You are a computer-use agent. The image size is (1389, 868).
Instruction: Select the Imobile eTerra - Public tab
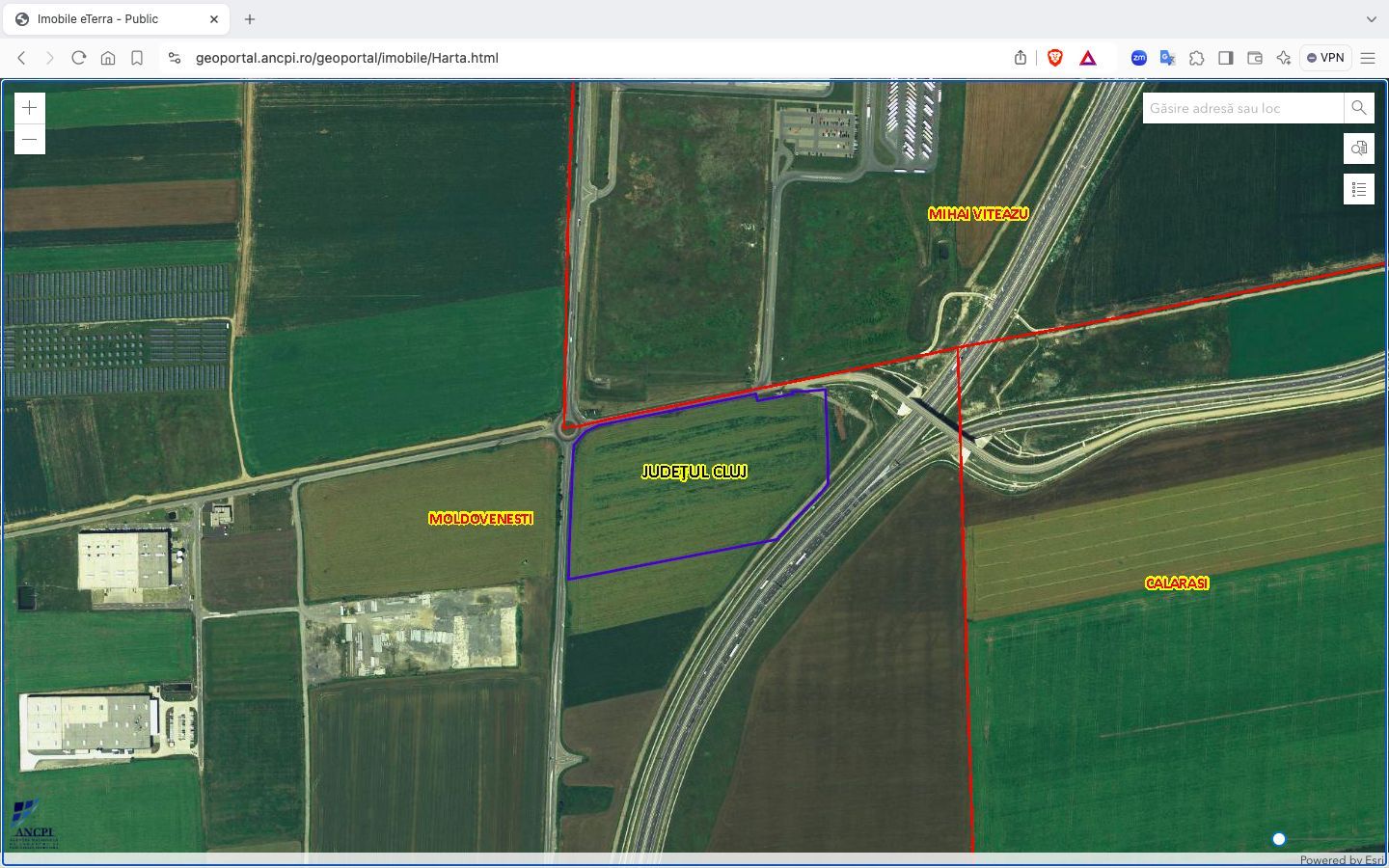pyautogui.click(x=116, y=18)
